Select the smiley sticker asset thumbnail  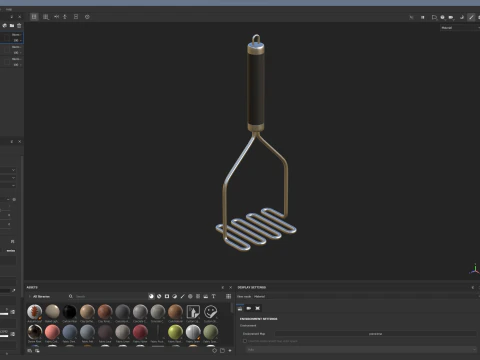point(211,312)
